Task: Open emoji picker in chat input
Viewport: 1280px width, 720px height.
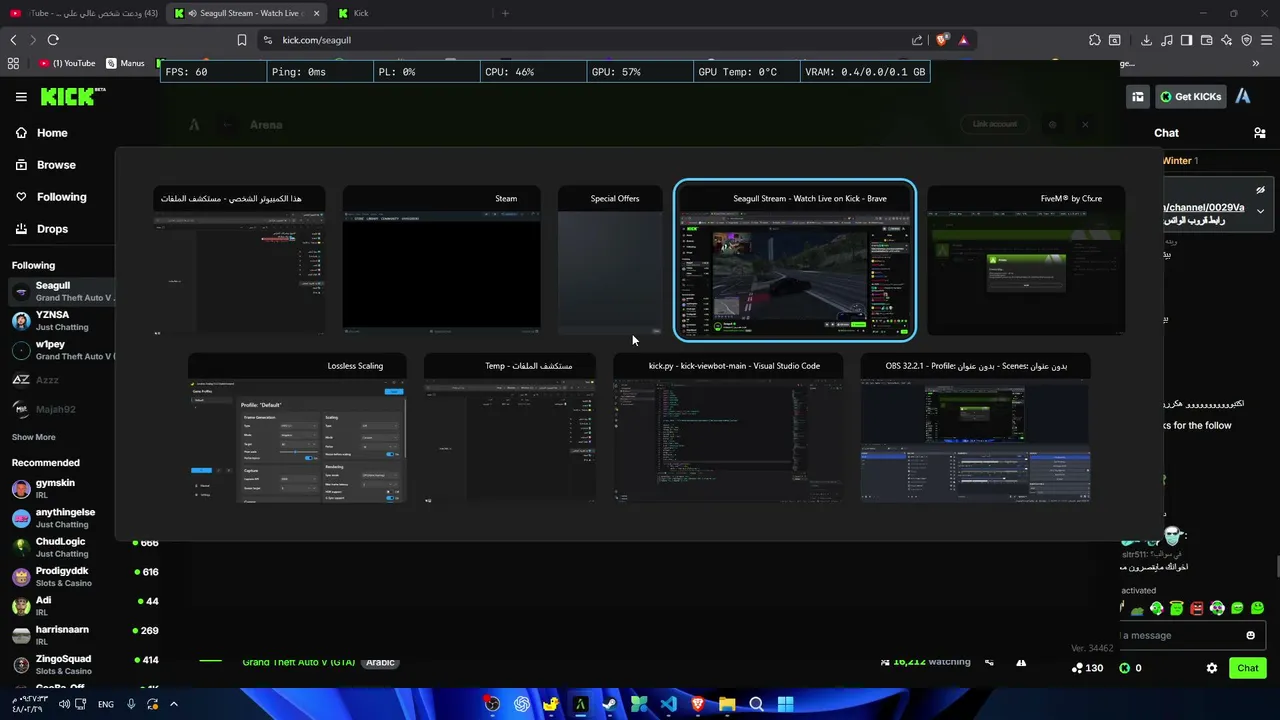Action: tap(1250, 635)
